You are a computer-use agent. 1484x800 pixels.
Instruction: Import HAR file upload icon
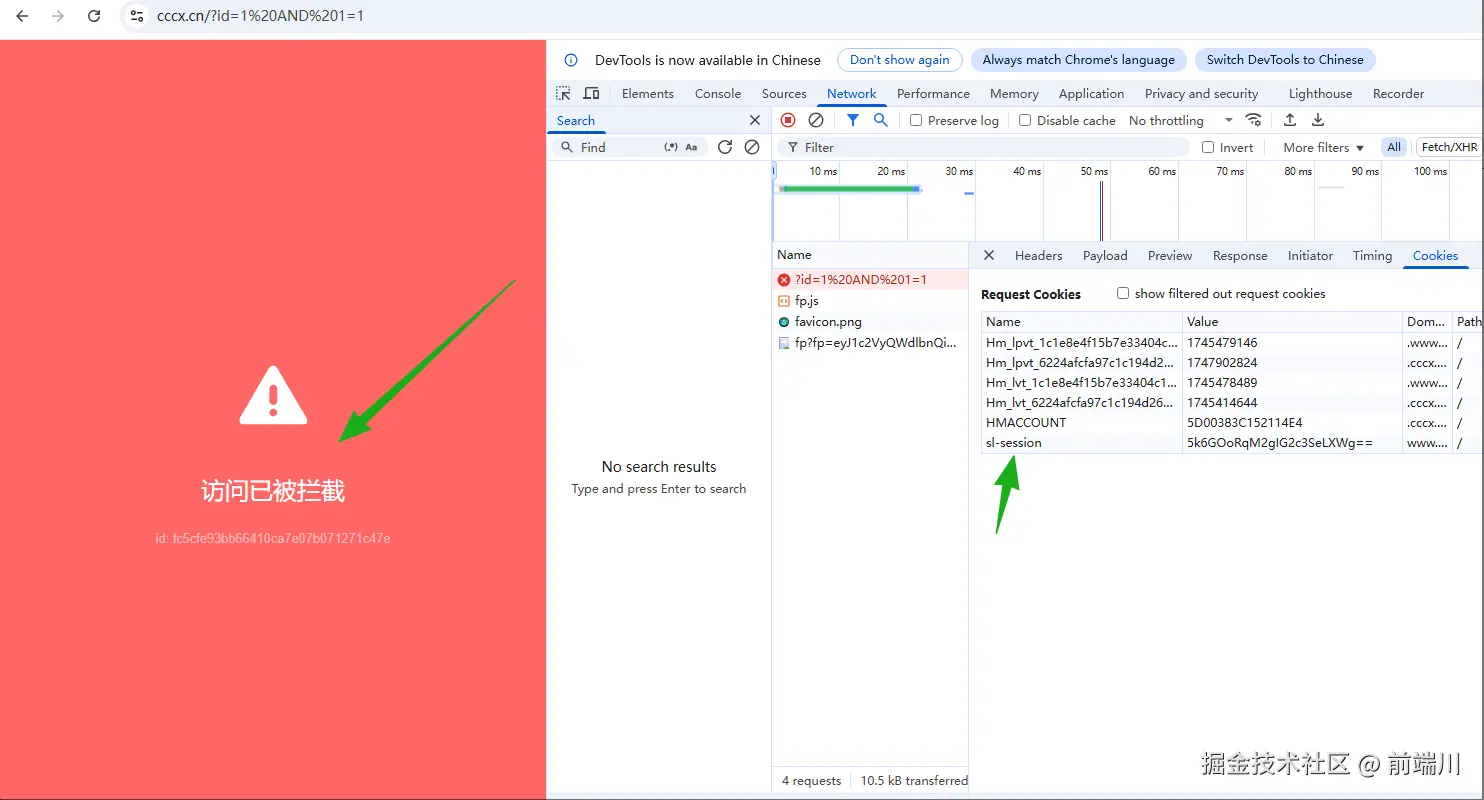pos(1290,120)
